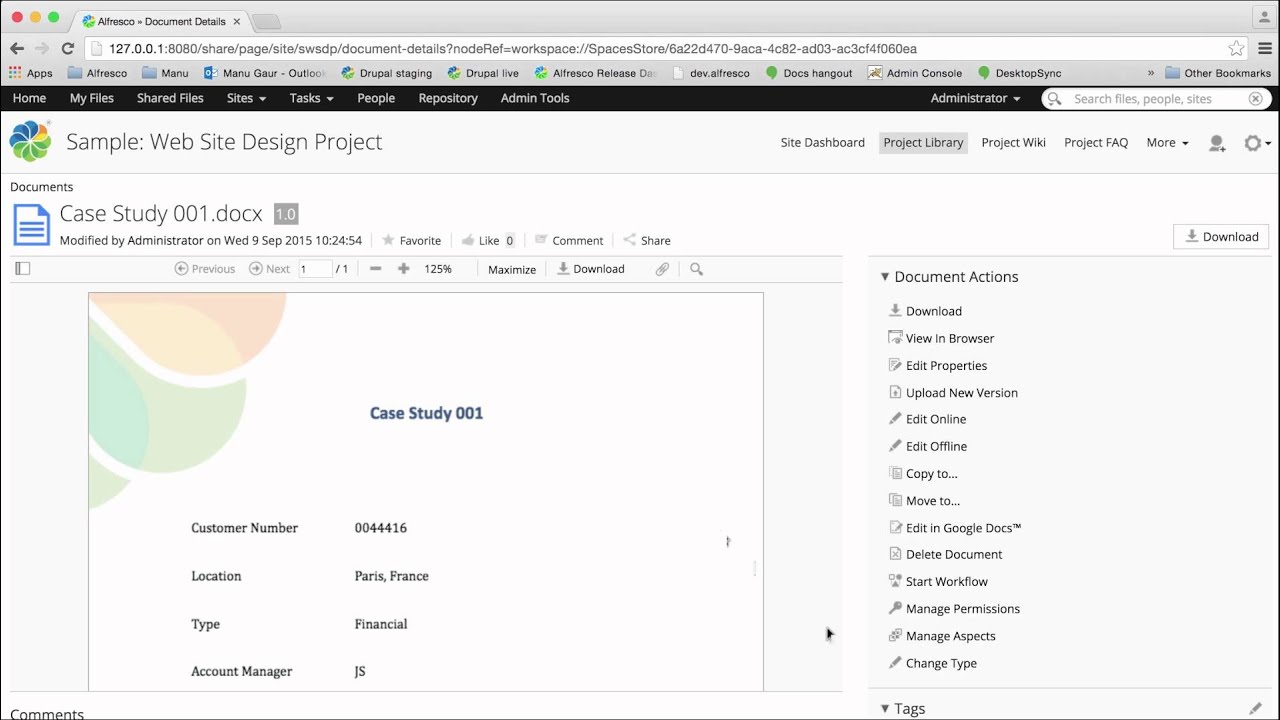Click the Move to... action
This screenshot has height=720, width=1280.
click(x=924, y=500)
